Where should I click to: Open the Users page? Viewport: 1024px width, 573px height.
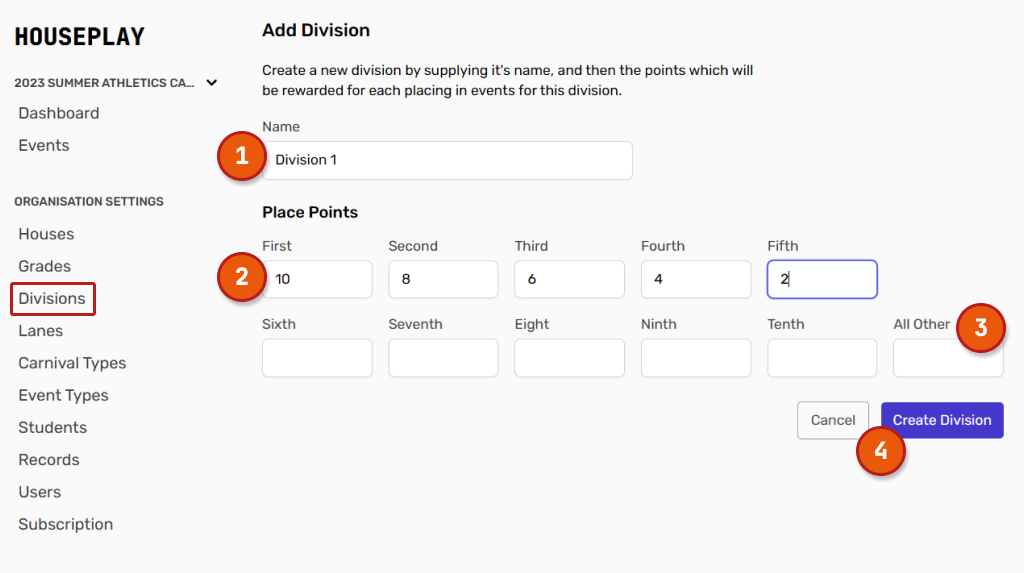pyautogui.click(x=39, y=492)
